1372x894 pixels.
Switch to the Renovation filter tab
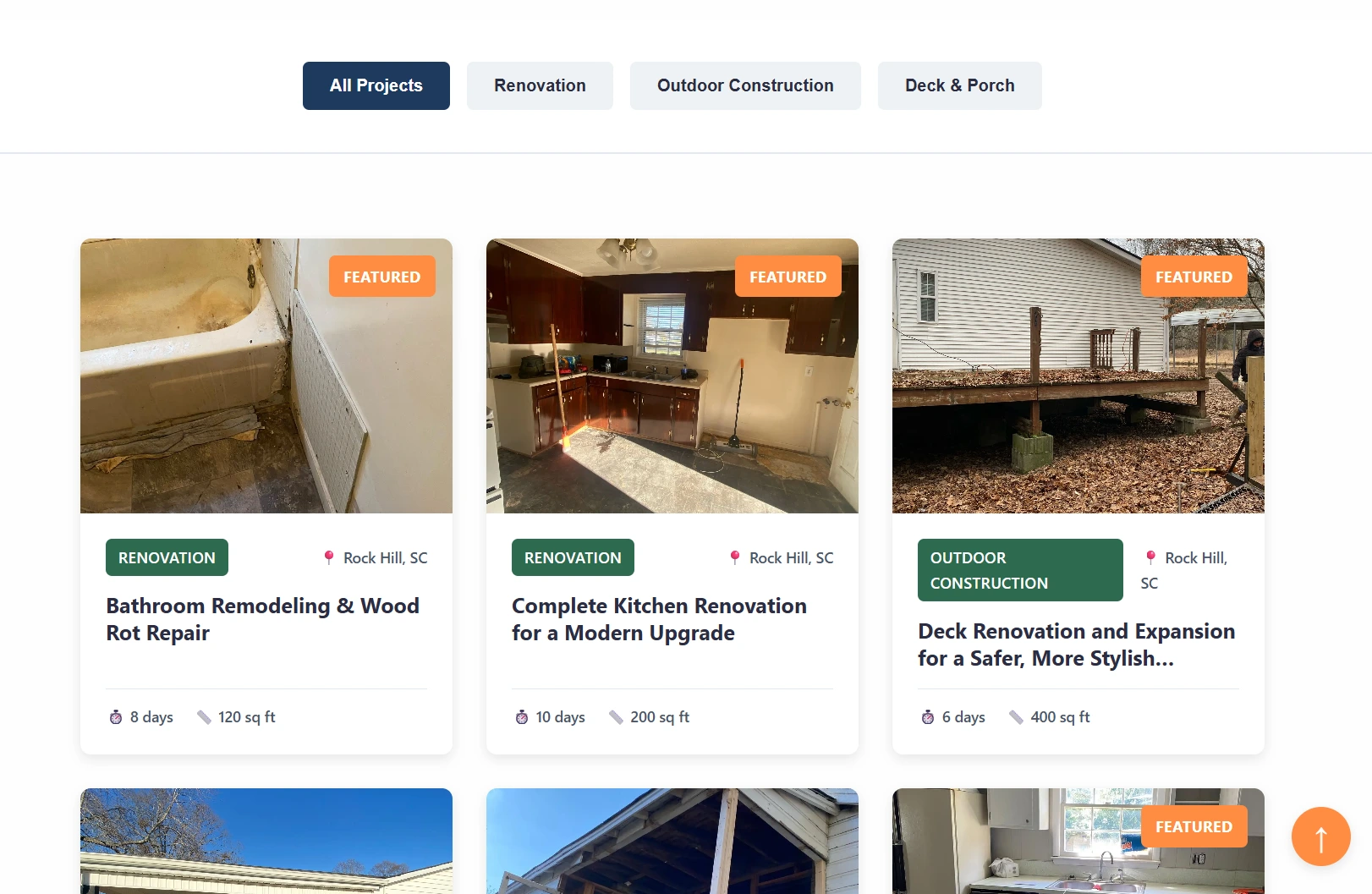pyautogui.click(x=540, y=85)
